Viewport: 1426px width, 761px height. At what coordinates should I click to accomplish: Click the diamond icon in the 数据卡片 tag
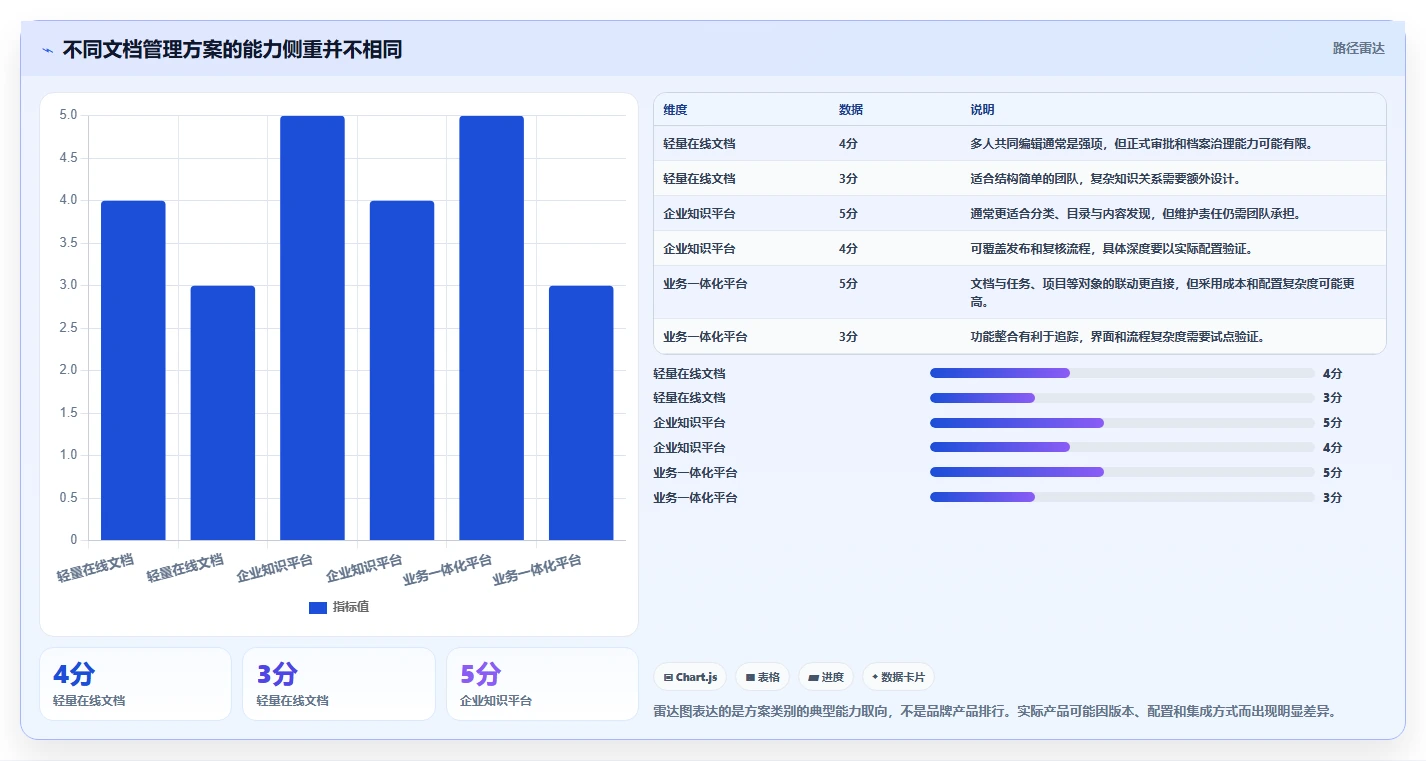(875, 677)
